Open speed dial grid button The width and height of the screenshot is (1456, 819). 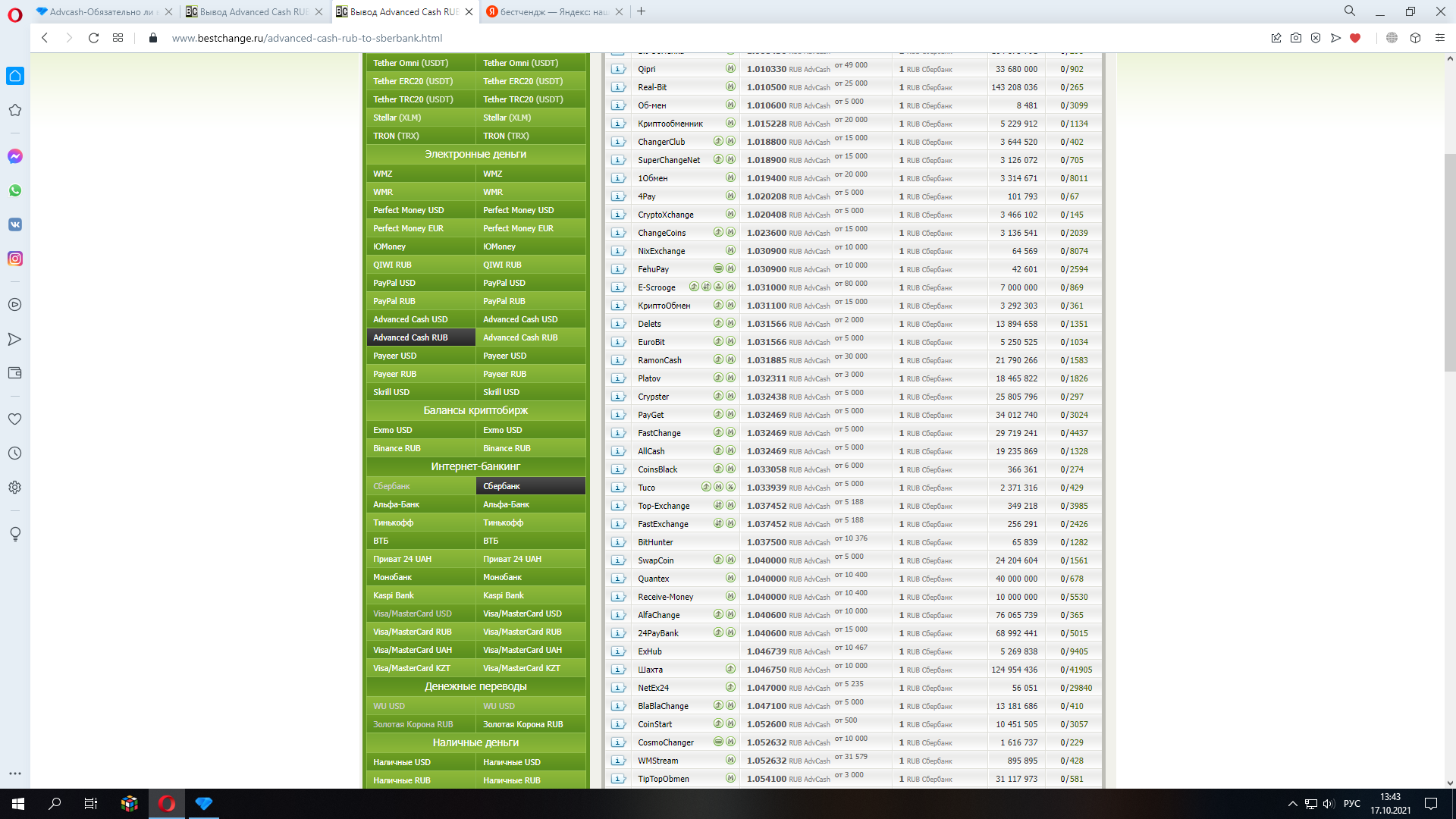coord(118,38)
